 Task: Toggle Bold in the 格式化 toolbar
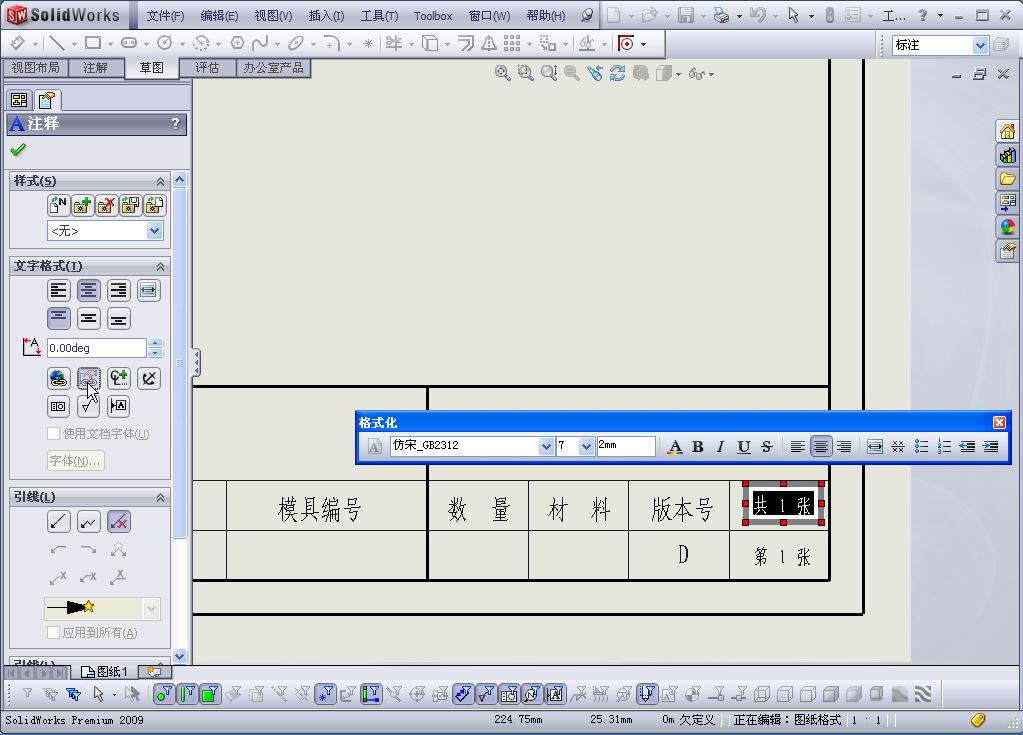coord(697,447)
